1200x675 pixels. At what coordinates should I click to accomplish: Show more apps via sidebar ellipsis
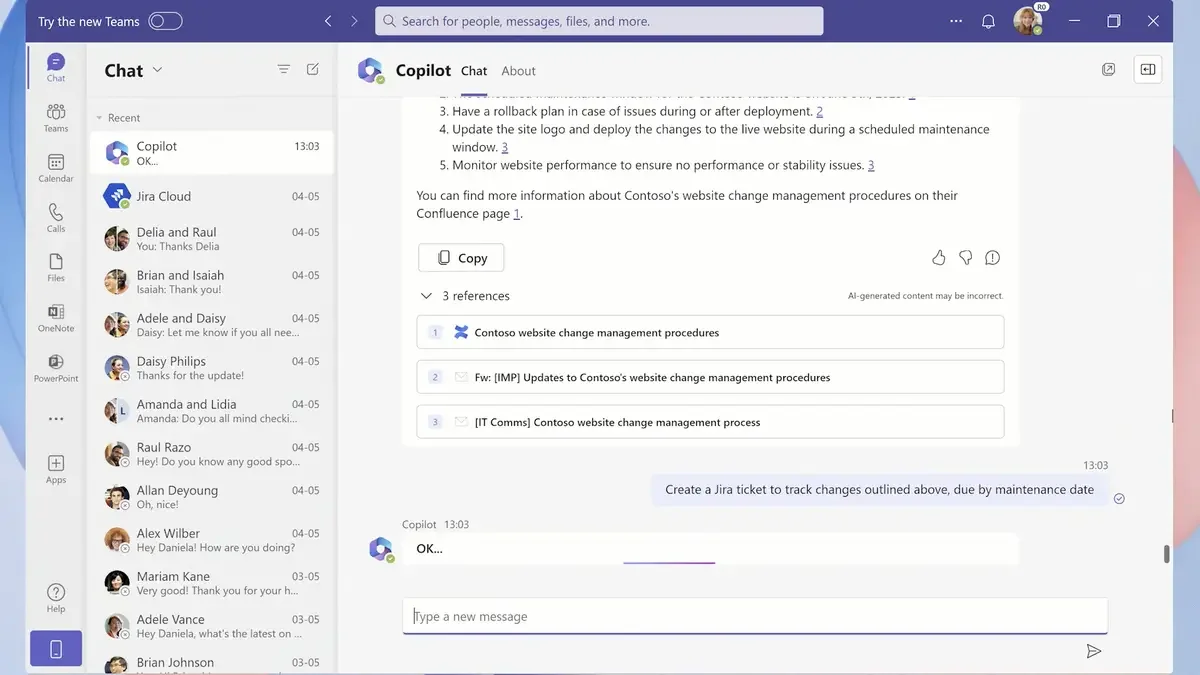pos(56,419)
